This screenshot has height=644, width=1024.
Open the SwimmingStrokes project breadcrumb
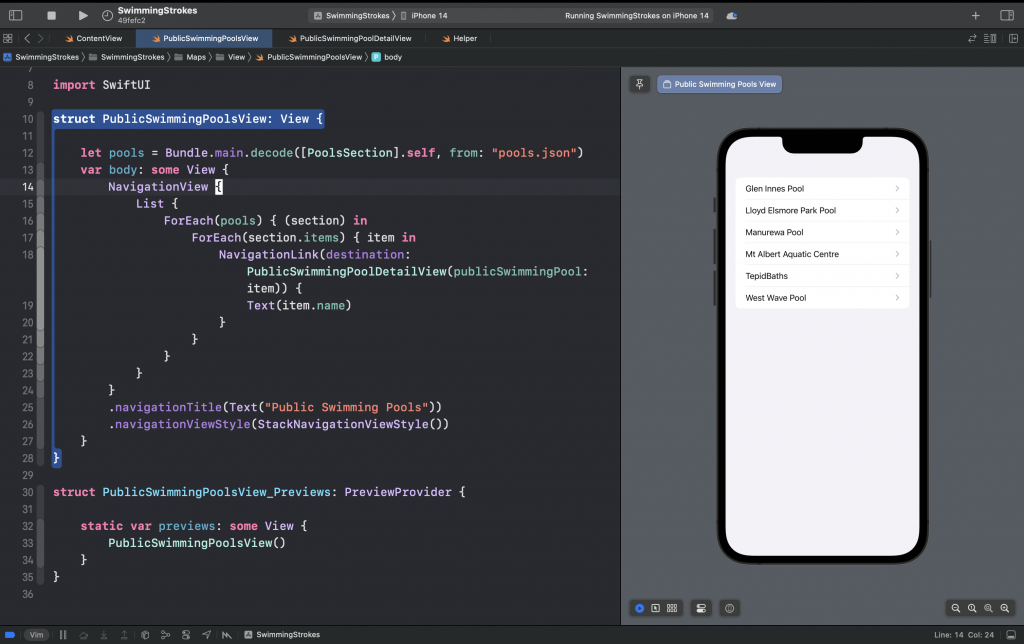pyautogui.click(x=41, y=57)
